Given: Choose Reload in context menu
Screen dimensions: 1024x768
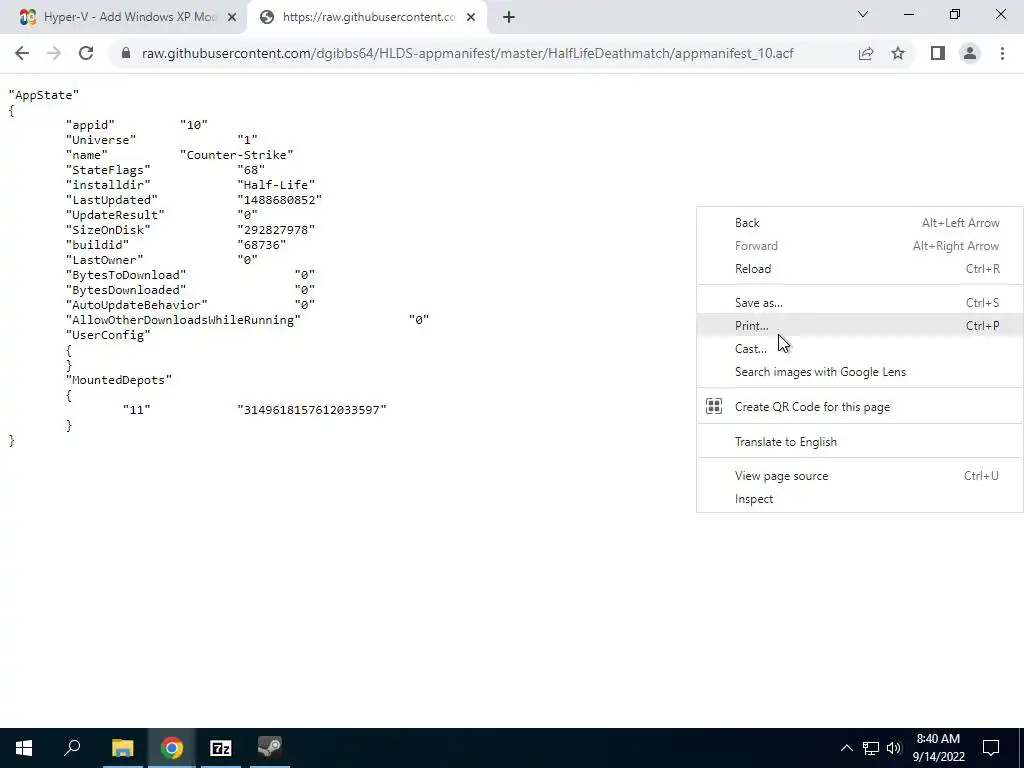Looking at the screenshot, I should point(860,268).
